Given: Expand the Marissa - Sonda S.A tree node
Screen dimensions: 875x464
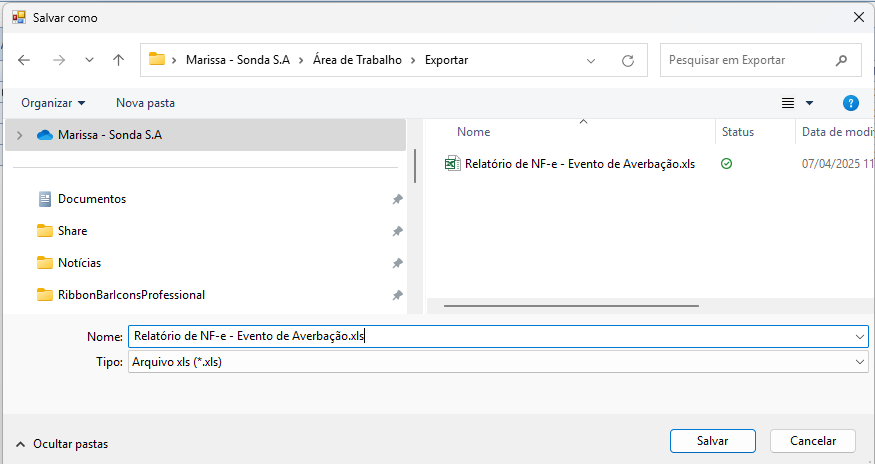Looking at the screenshot, I should pos(19,135).
